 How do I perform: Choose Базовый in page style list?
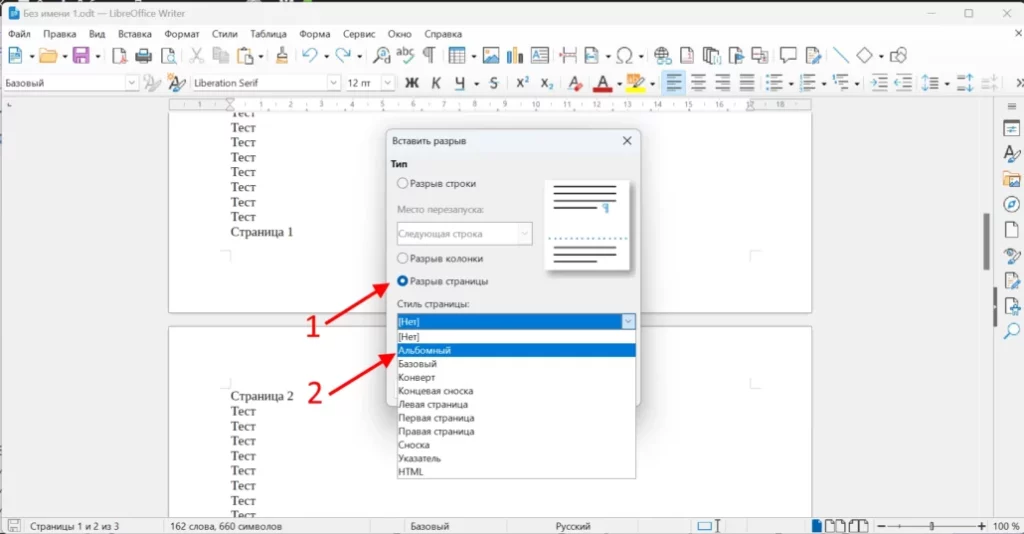coord(516,364)
